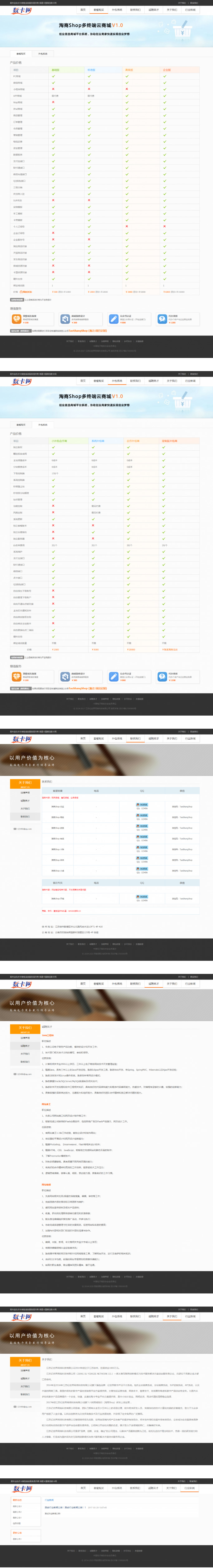Click the blue pencil icon on the third service card
Image resolution: width=213 pixels, height=1568 pixels.
point(113,318)
